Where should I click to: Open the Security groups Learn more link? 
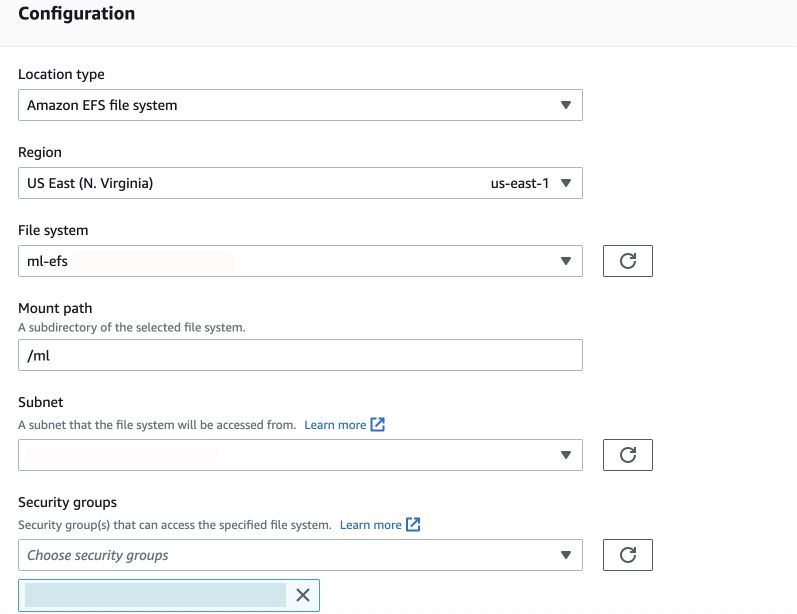pos(371,525)
